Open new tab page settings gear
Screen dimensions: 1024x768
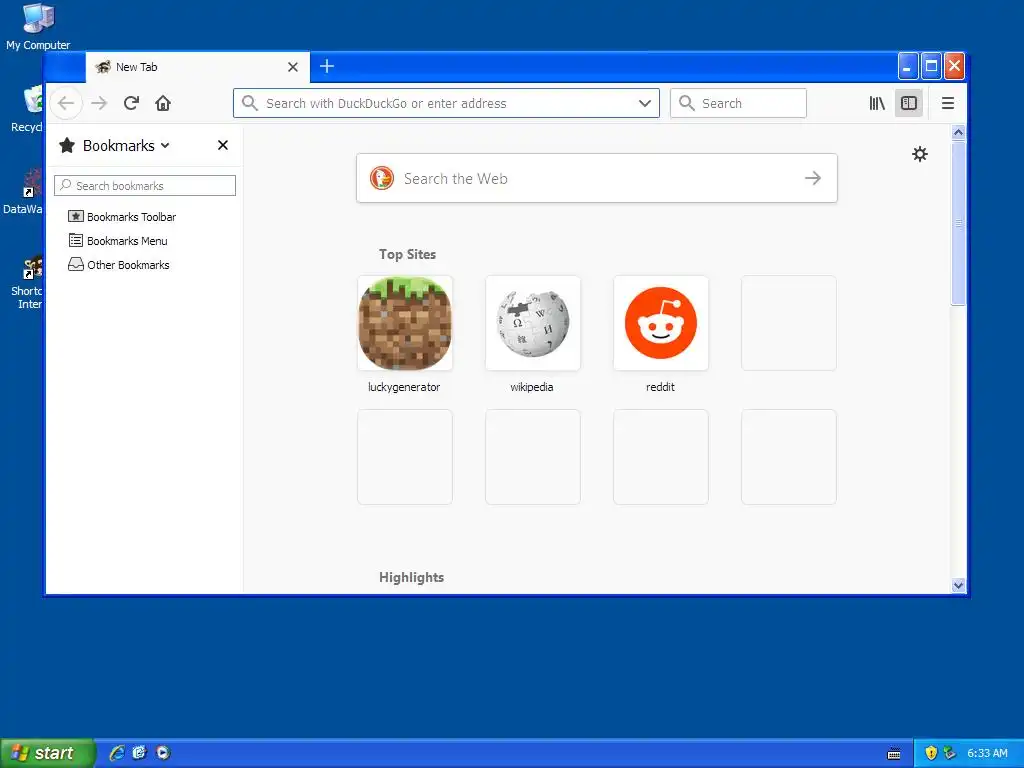pos(920,154)
